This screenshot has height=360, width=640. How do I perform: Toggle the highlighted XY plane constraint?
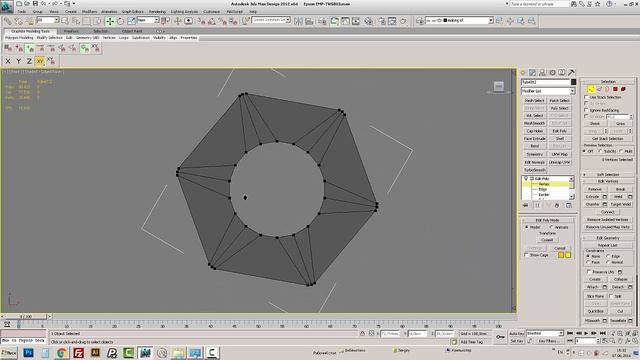pos(40,61)
